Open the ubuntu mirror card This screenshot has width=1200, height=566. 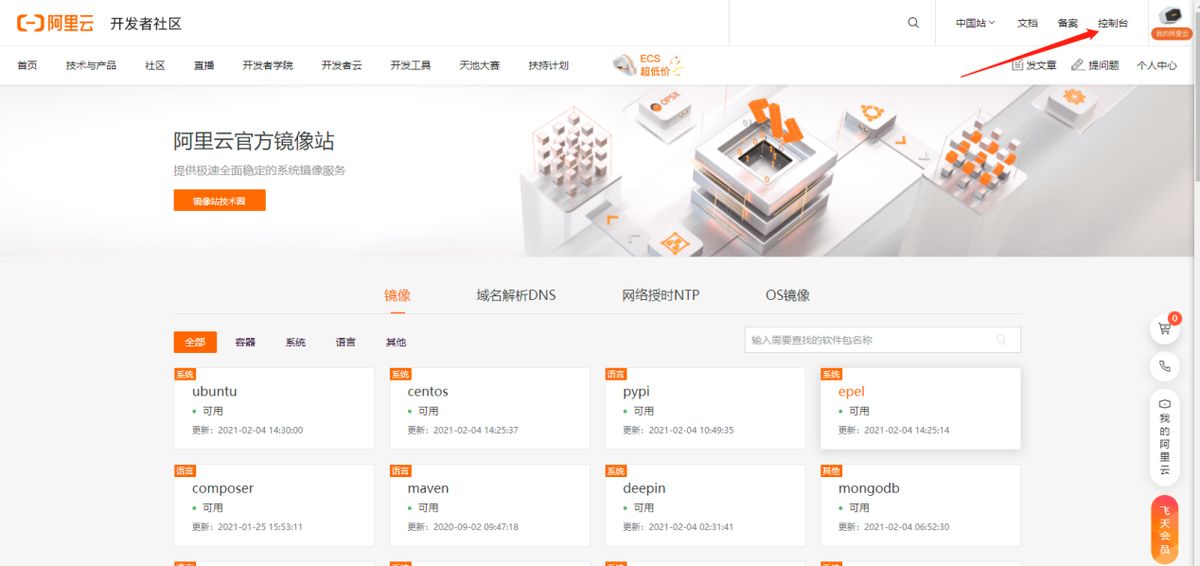pos(274,409)
